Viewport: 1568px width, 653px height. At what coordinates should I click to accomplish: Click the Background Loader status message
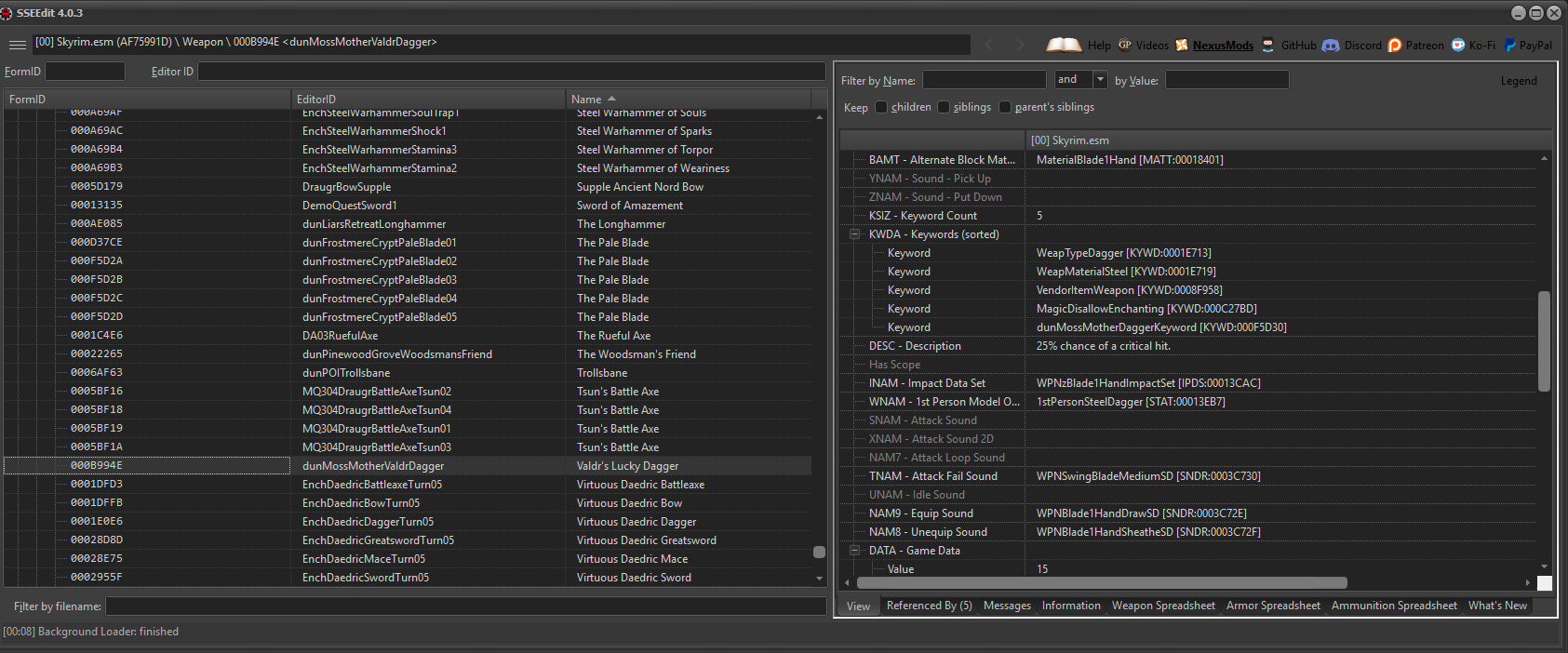point(91,632)
